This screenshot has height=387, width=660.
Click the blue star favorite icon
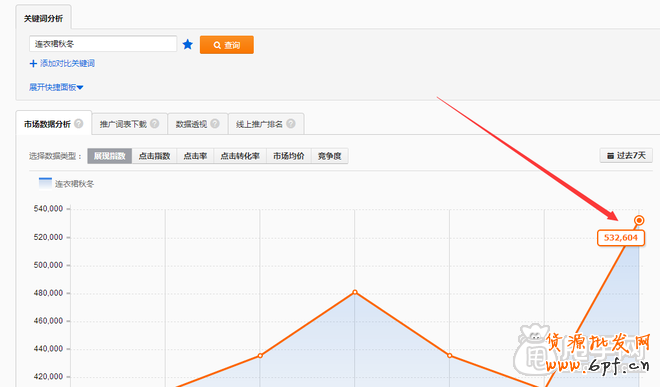[188, 44]
